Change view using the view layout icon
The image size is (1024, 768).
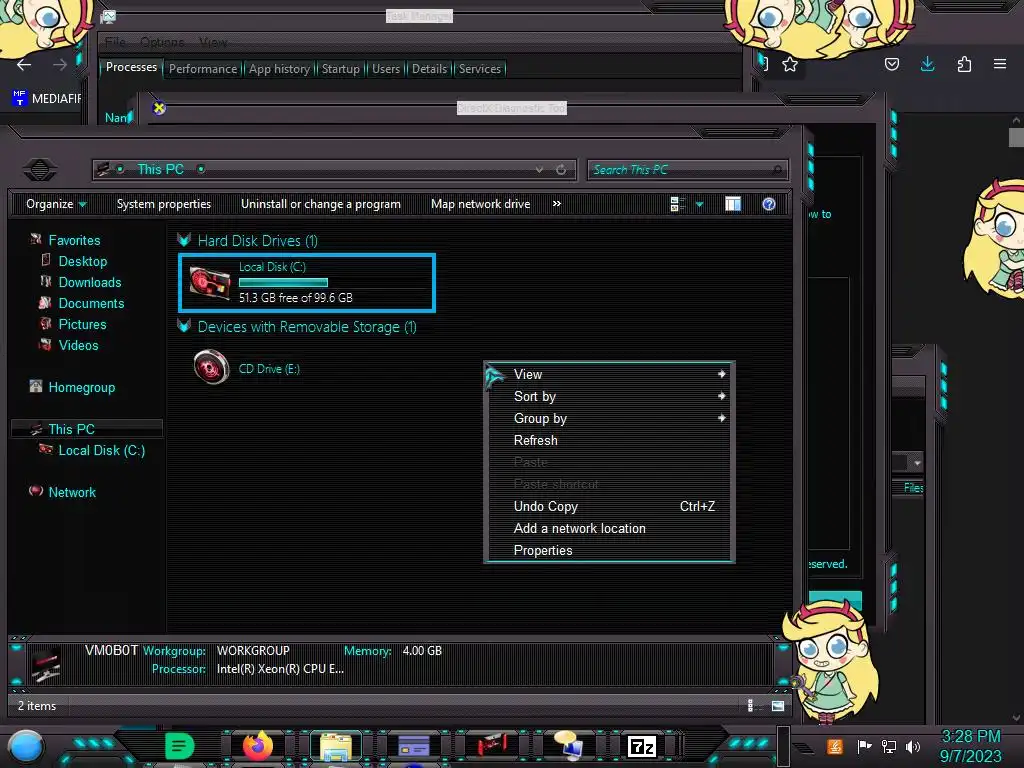point(678,204)
